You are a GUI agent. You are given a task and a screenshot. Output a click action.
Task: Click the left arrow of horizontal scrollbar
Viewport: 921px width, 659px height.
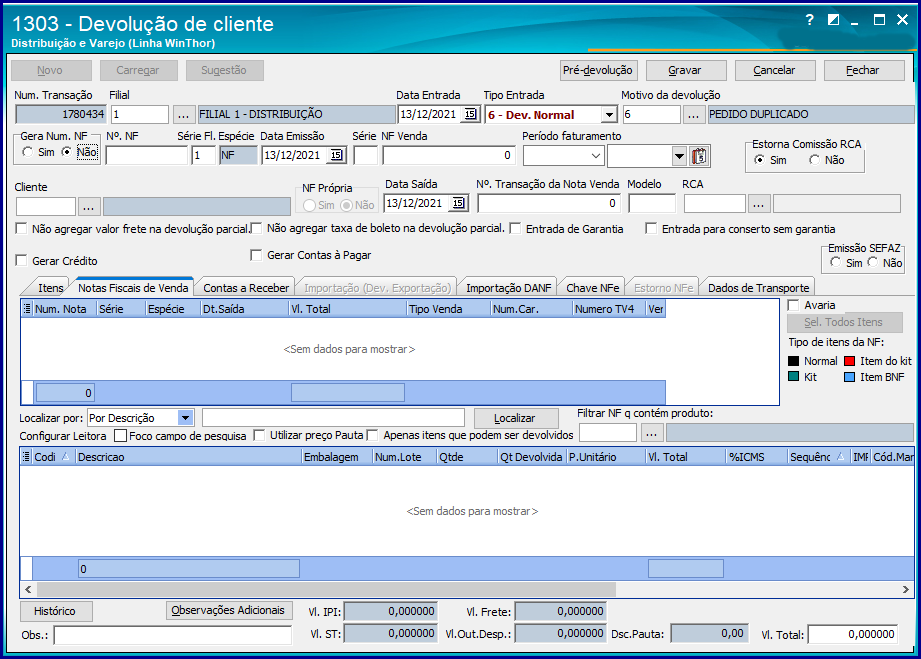(28, 589)
